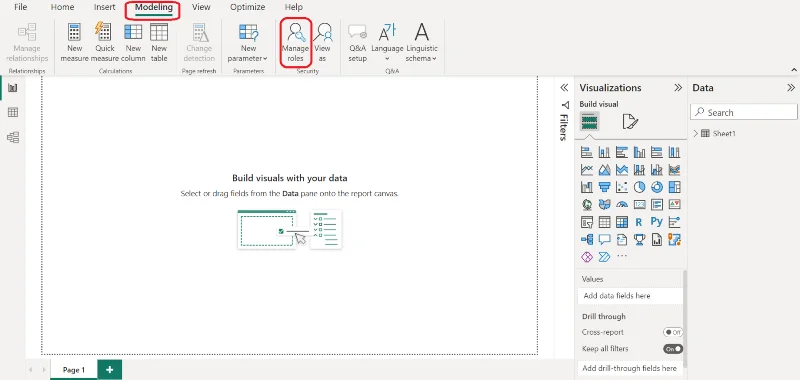
Task: Add a New table calculation
Action: (159, 43)
